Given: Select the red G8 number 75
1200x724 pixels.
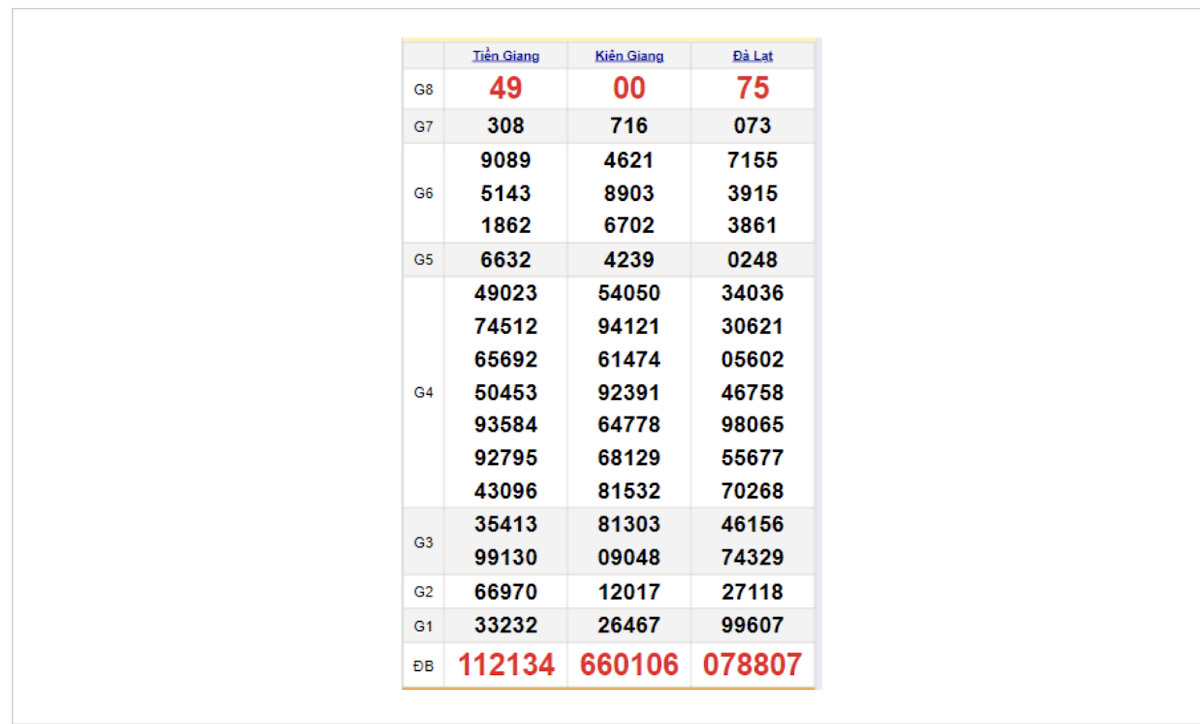Looking at the screenshot, I should coord(752,88).
